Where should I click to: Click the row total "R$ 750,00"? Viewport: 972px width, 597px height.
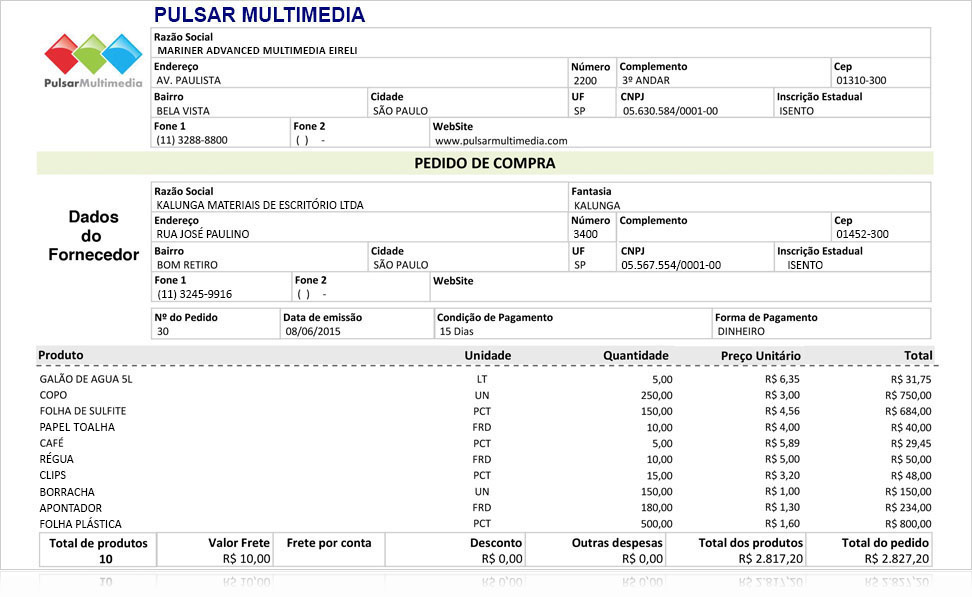908,396
